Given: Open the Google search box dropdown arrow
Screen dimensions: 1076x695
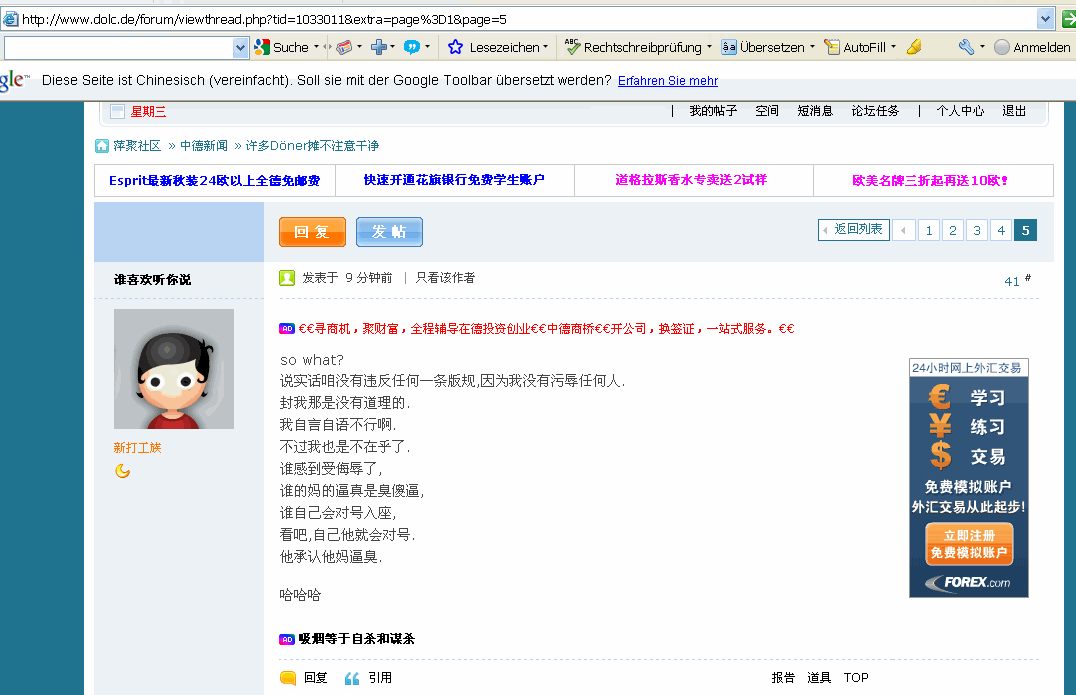Looking at the screenshot, I should (x=240, y=47).
